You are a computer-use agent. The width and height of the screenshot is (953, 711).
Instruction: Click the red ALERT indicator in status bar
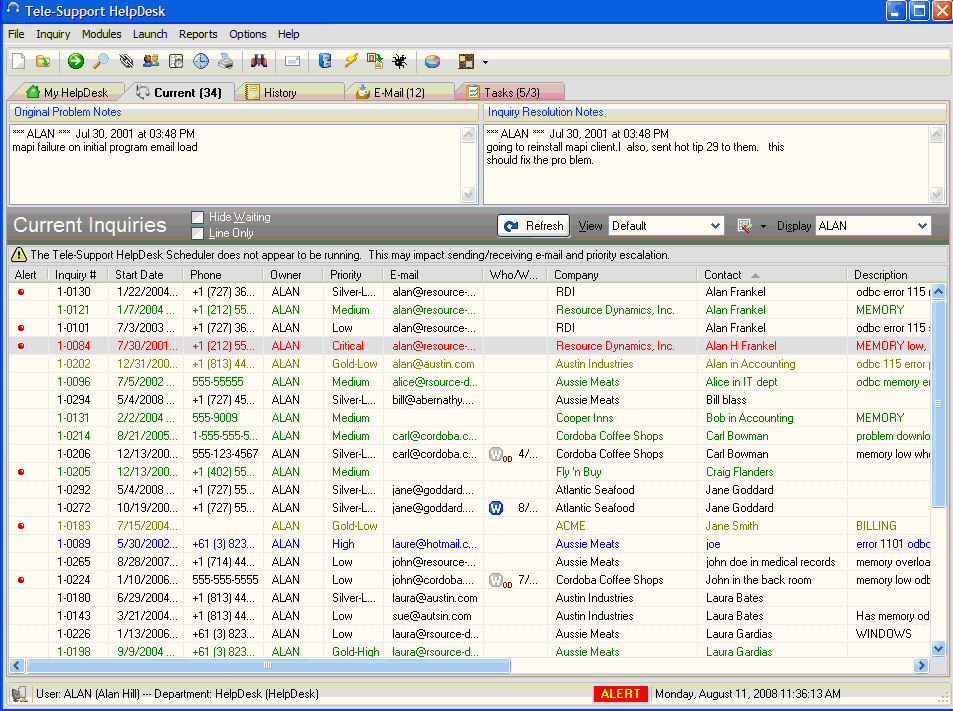[620, 694]
